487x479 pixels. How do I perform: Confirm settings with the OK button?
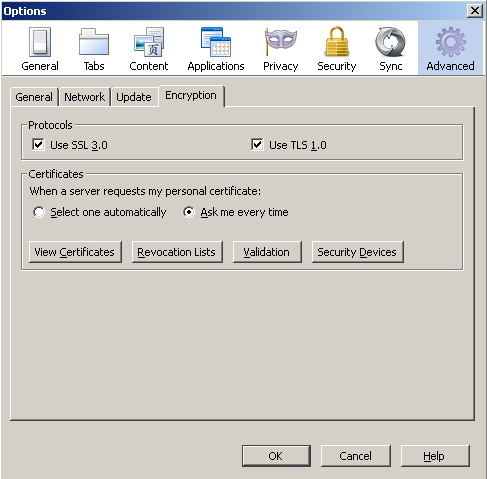(276, 456)
